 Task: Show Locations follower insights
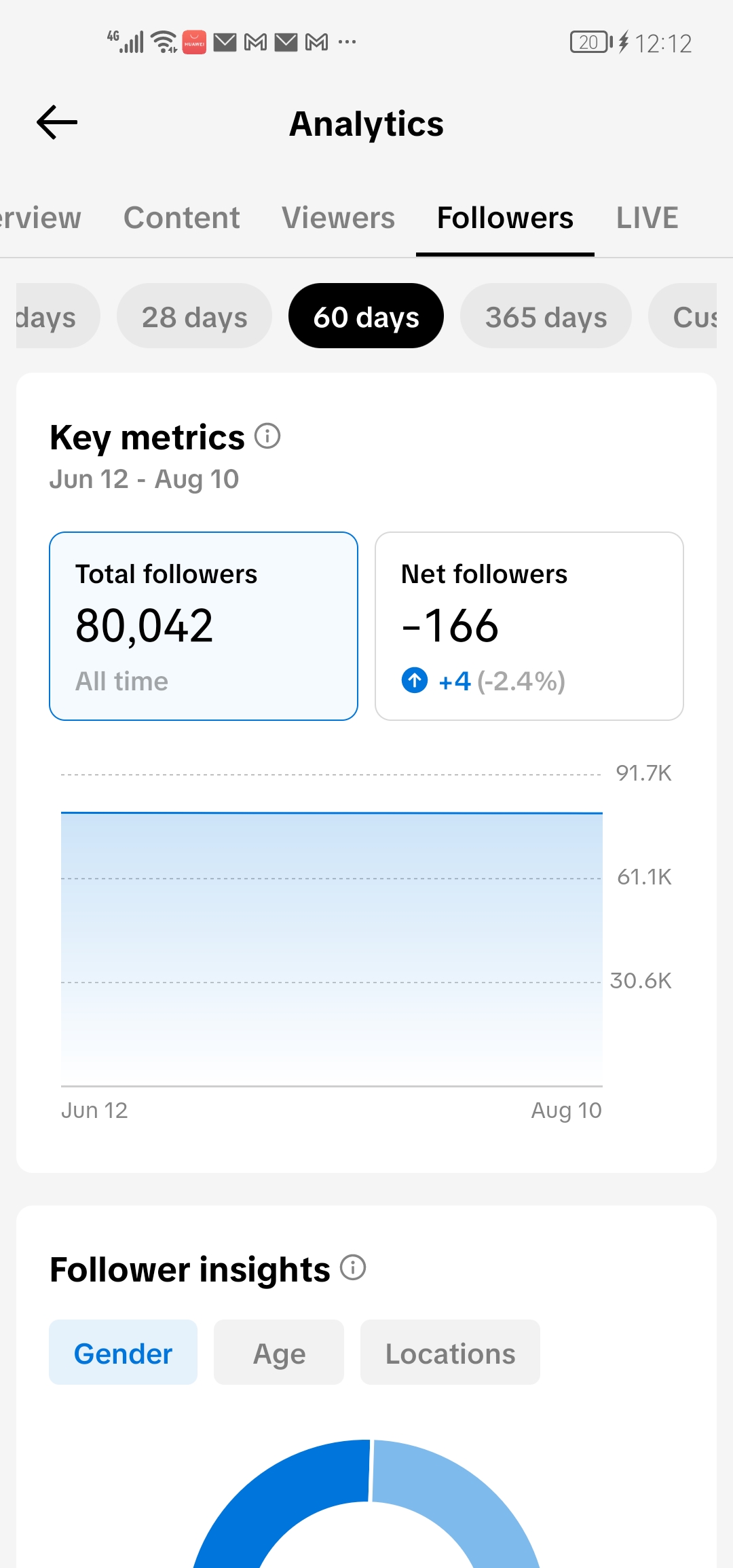(x=450, y=1352)
